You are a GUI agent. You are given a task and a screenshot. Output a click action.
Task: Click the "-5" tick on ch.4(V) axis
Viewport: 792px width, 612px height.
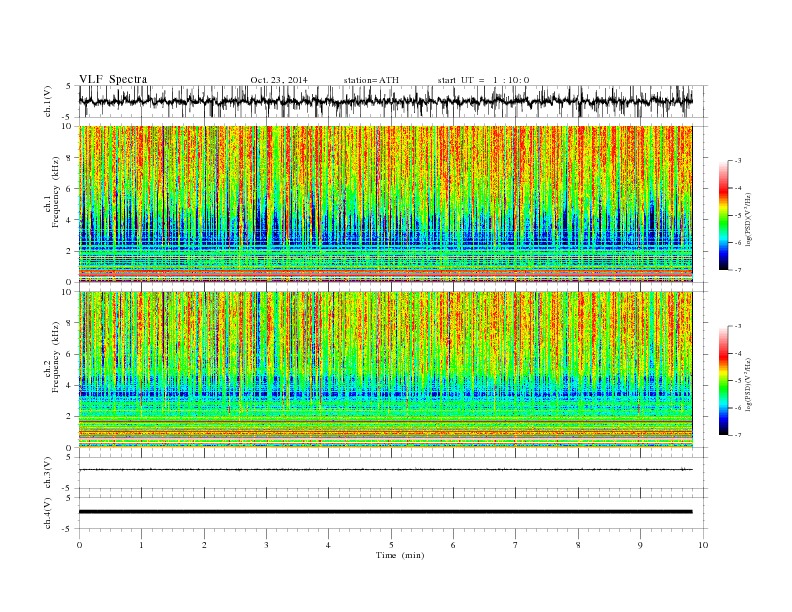coord(68,529)
